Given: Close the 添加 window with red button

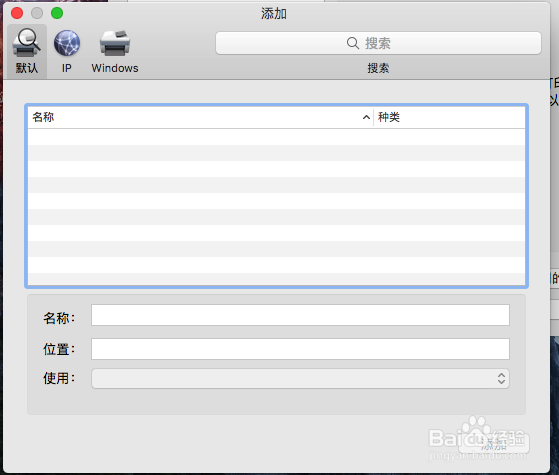Looking at the screenshot, I should 17,13.
